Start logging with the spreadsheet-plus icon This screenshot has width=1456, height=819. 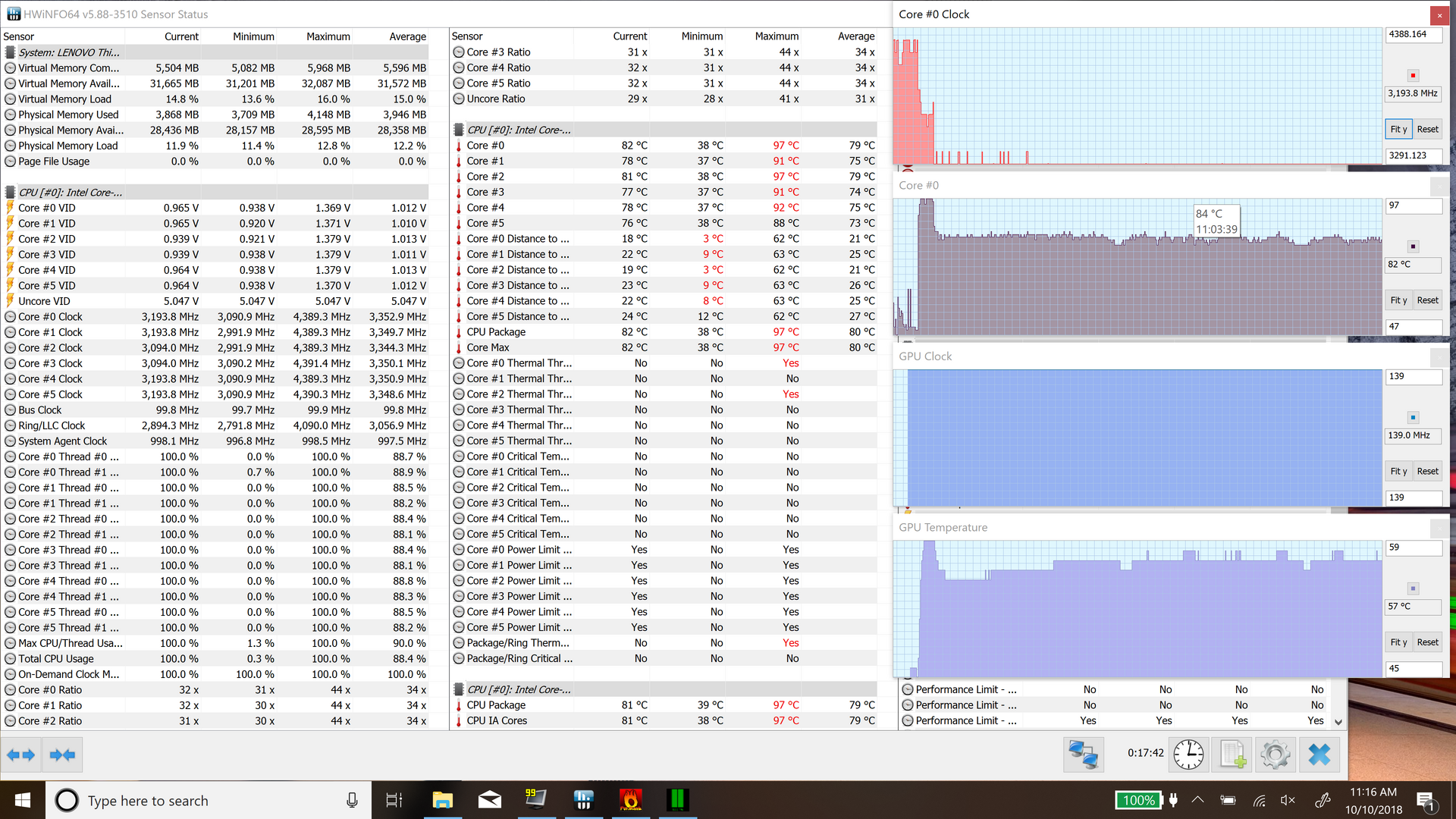point(1232,755)
